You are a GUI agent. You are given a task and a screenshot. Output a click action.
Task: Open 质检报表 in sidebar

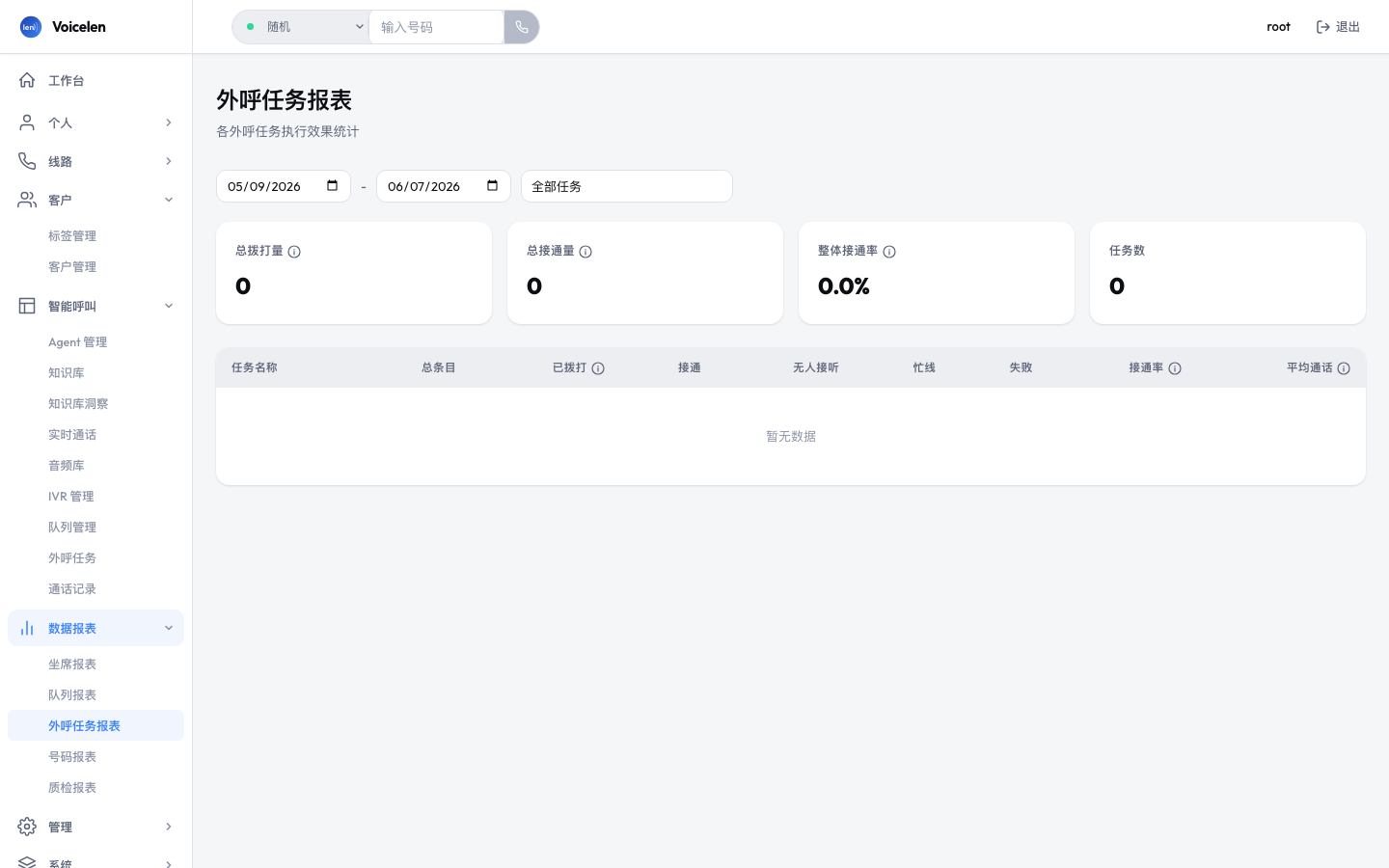coord(95,787)
